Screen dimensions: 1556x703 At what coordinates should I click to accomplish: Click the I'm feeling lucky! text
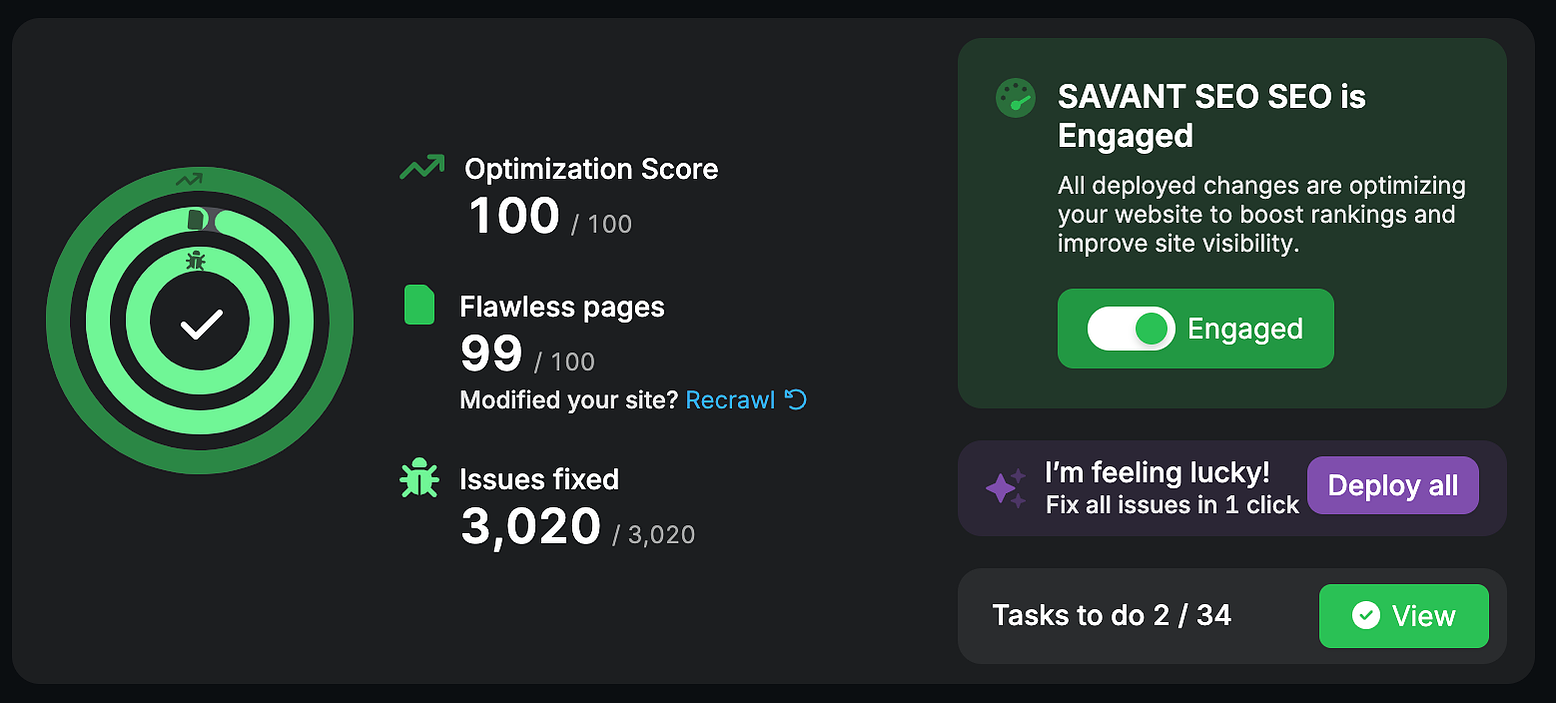[x=1157, y=471]
